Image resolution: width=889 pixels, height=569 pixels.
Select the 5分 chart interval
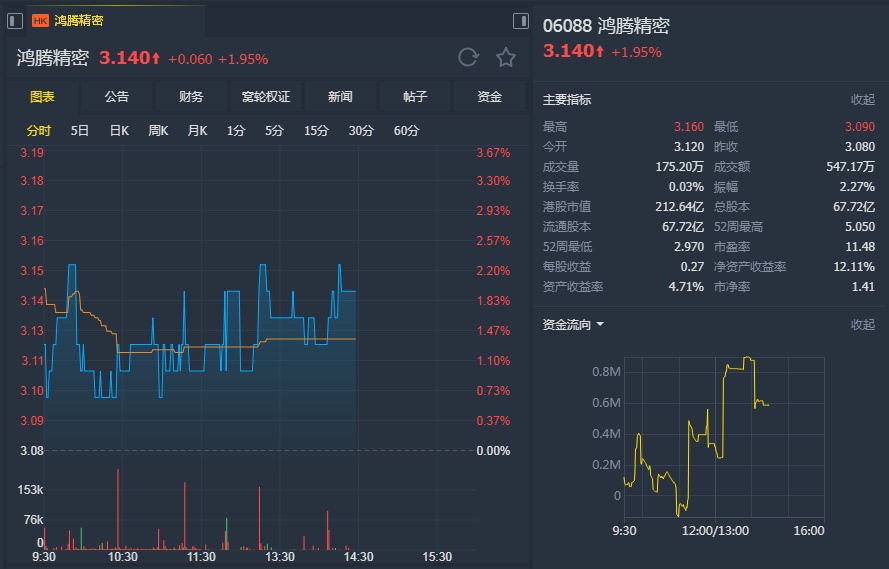[x=274, y=131]
